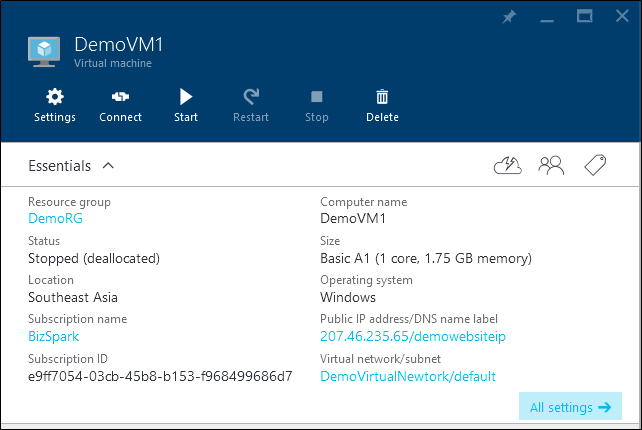
Task: Open the Settings gear icon
Action: pyautogui.click(x=55, y=97)
